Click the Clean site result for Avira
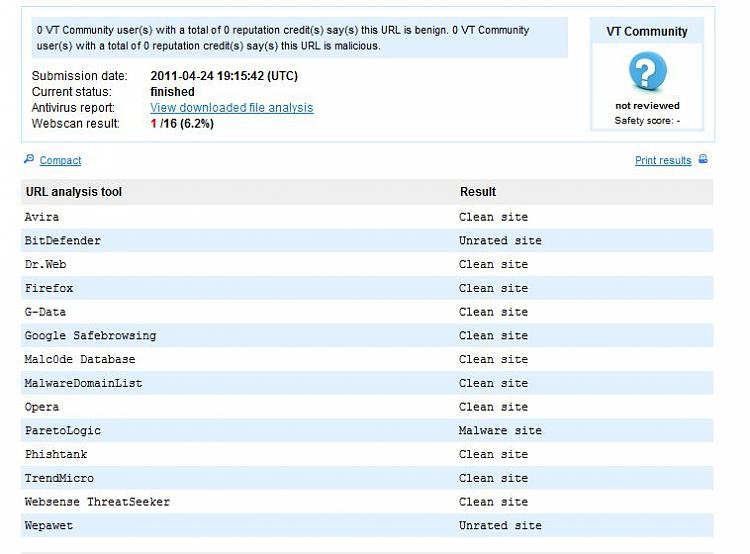 point(493,217)
